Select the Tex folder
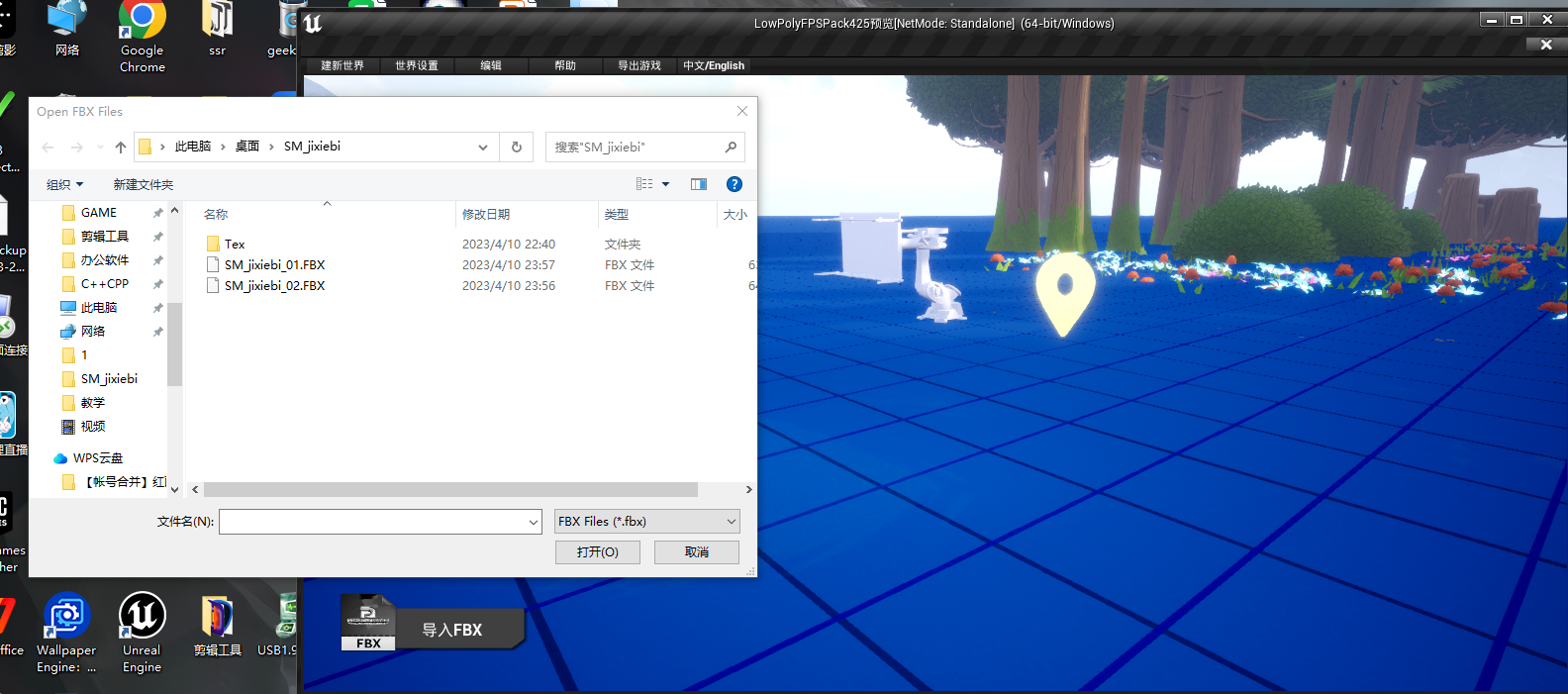Viewport: 1568px width, 694px height. click(235, 245)
